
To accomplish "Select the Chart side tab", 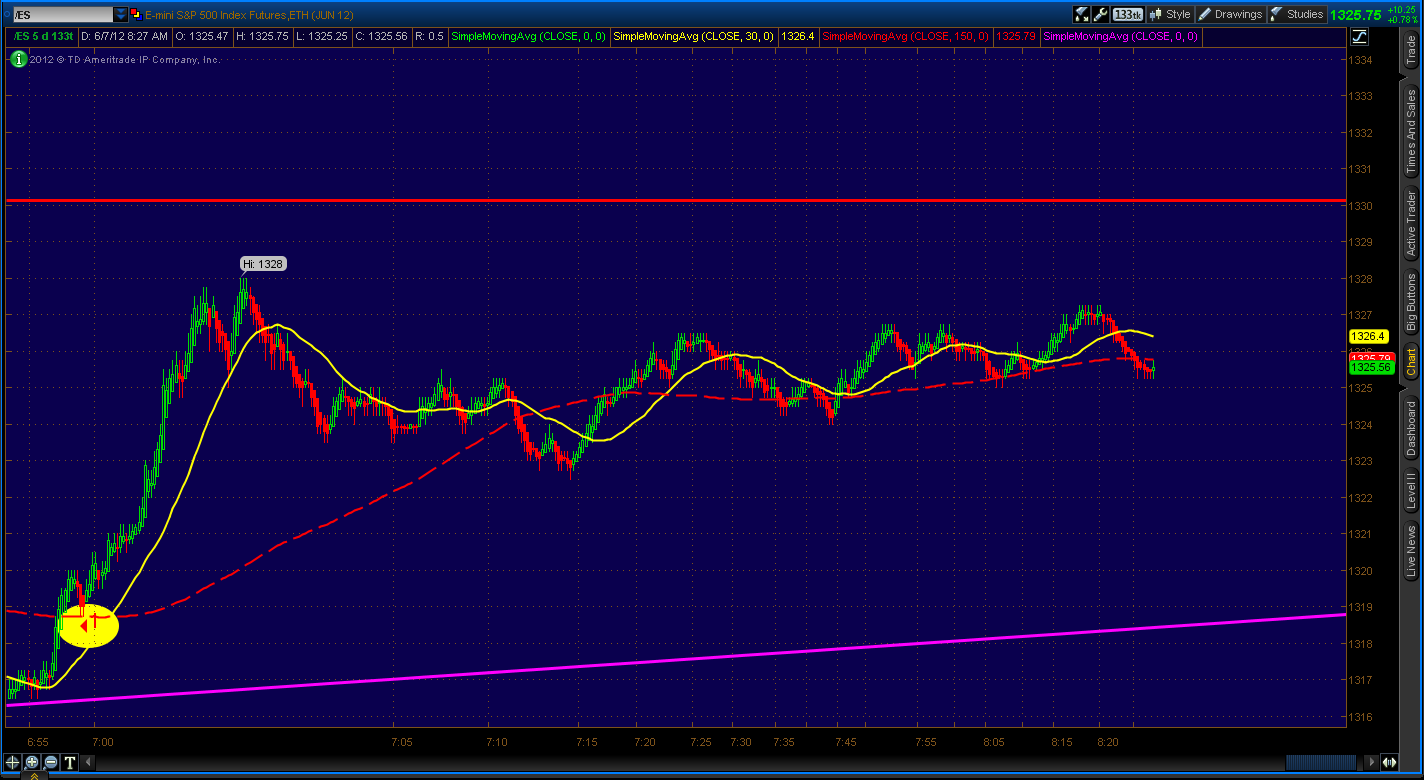I will click(x=1411, y=362).
